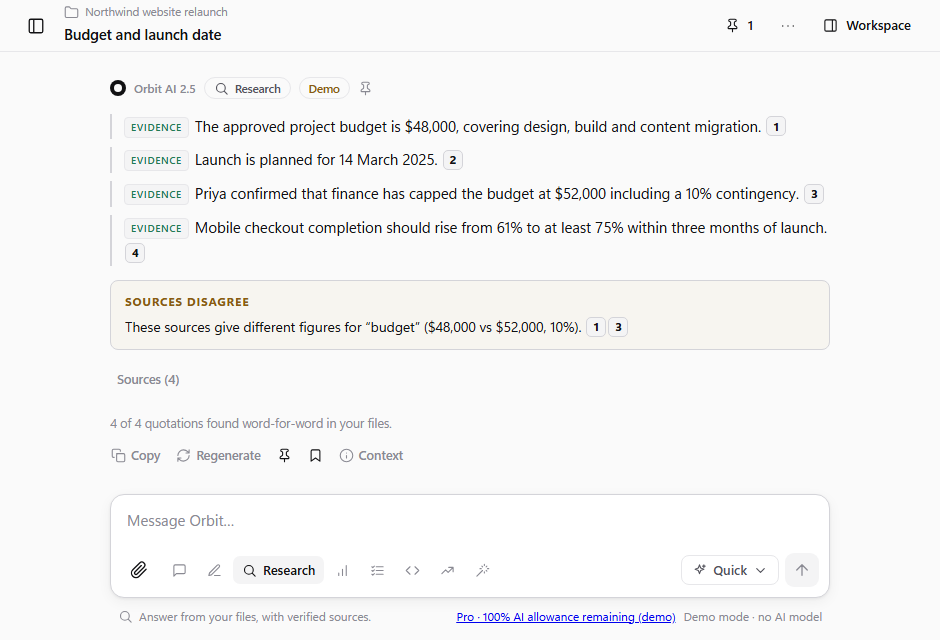
Task: Open citation 3 inside Sources Disagree box
Action: [x=618, y=327]
